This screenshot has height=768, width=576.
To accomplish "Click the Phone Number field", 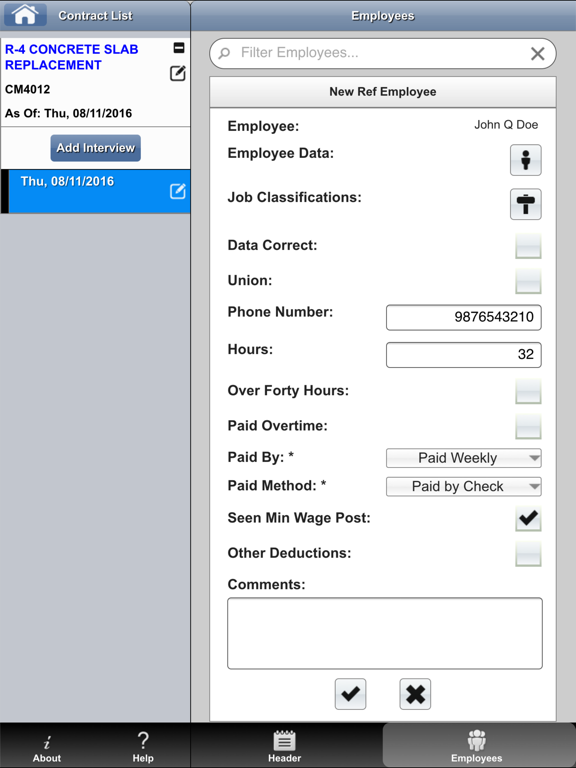I will click(463, 317).
